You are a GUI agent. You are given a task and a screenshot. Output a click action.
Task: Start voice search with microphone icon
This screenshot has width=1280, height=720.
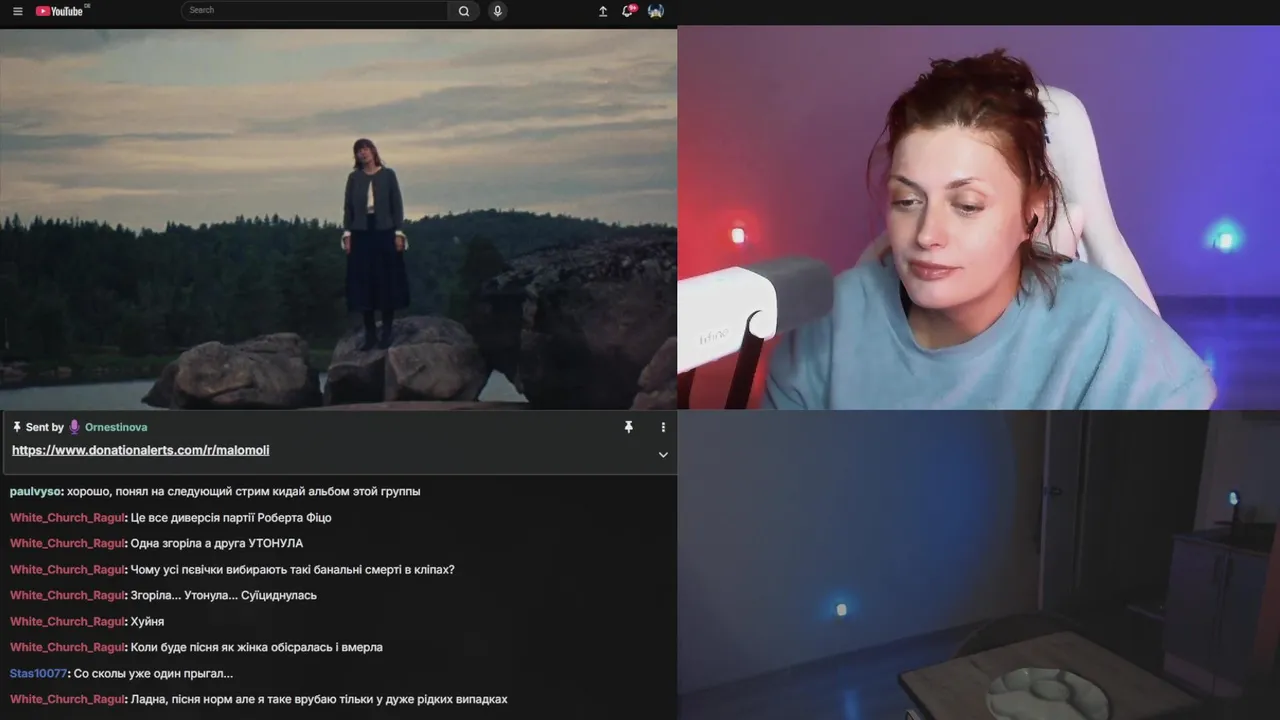(x=497, y=11)
